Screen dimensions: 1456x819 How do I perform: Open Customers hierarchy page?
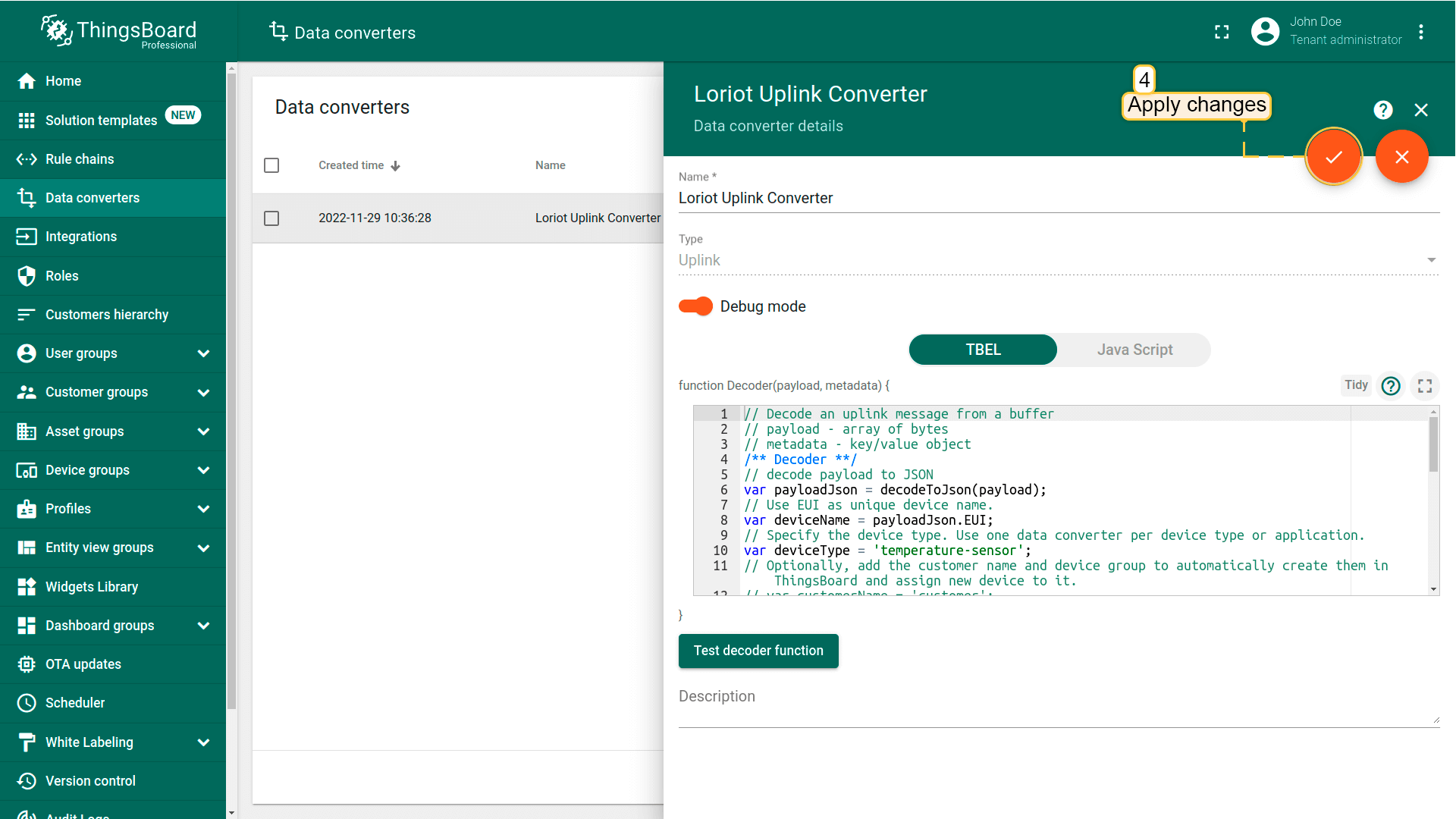click(x=113, y=315)
